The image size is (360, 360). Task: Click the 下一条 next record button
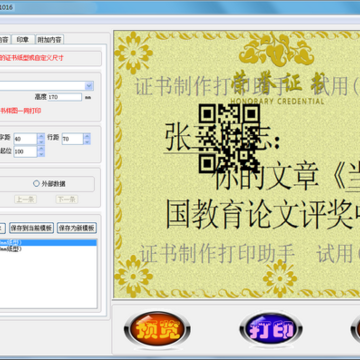pos(67,199)
